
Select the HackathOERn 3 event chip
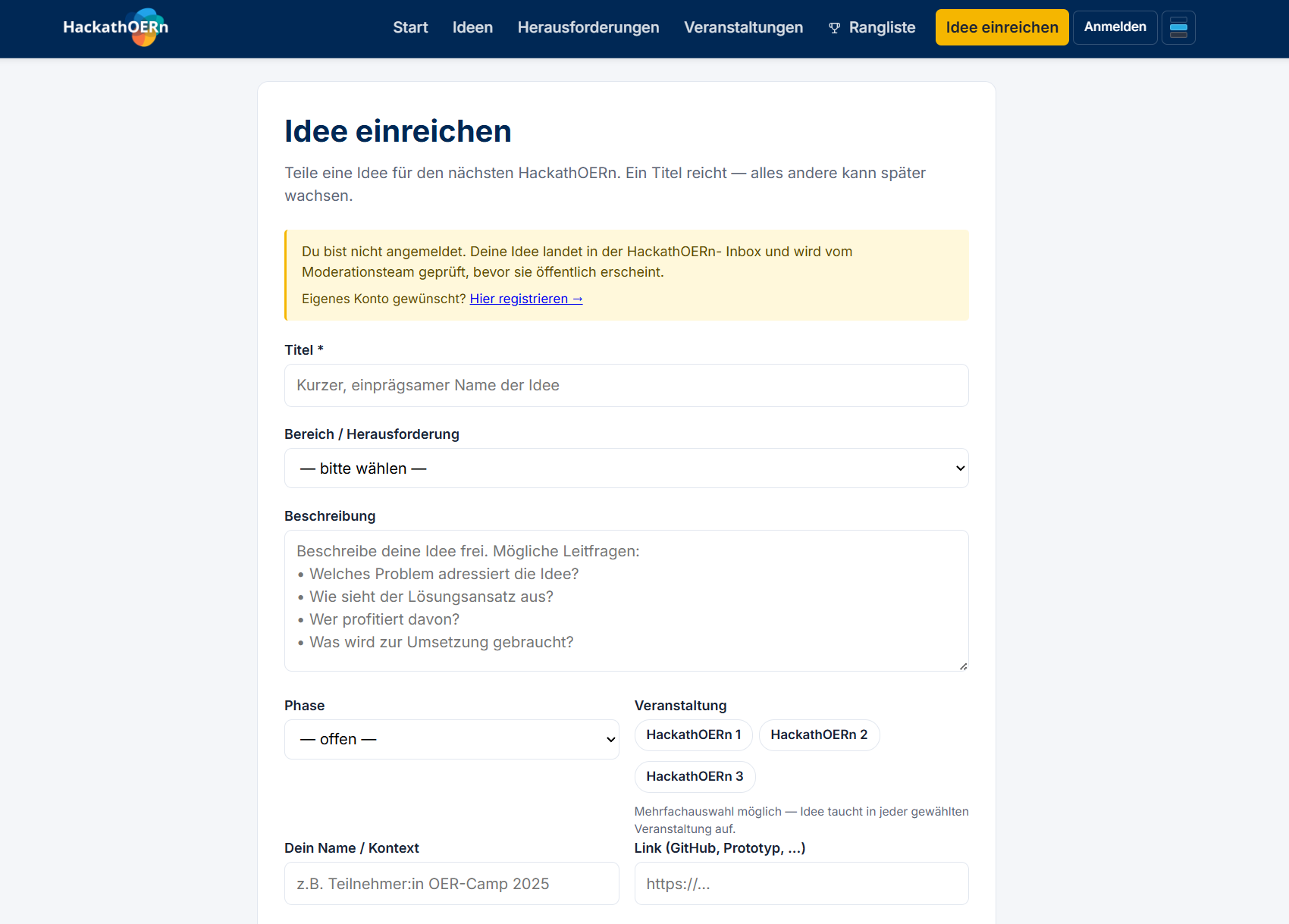(x=695, y=777)
